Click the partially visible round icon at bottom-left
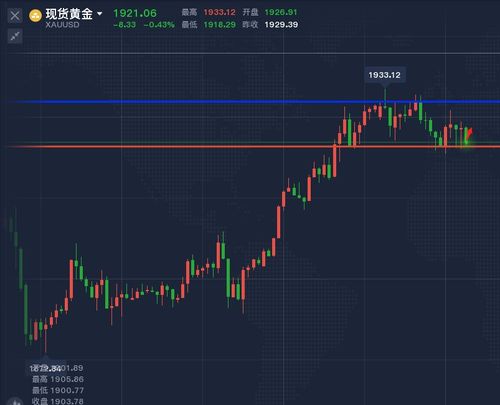This screenshot has height=405, width=500. pyautogui.click(x=15, y=401)
